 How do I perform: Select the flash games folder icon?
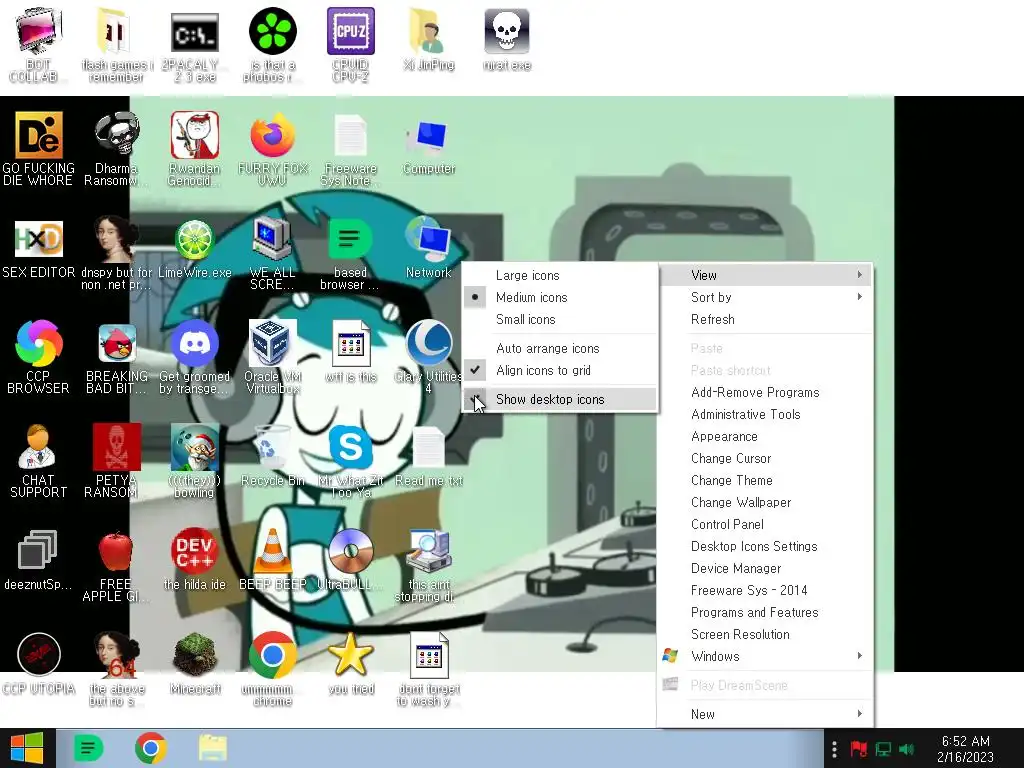116,31
